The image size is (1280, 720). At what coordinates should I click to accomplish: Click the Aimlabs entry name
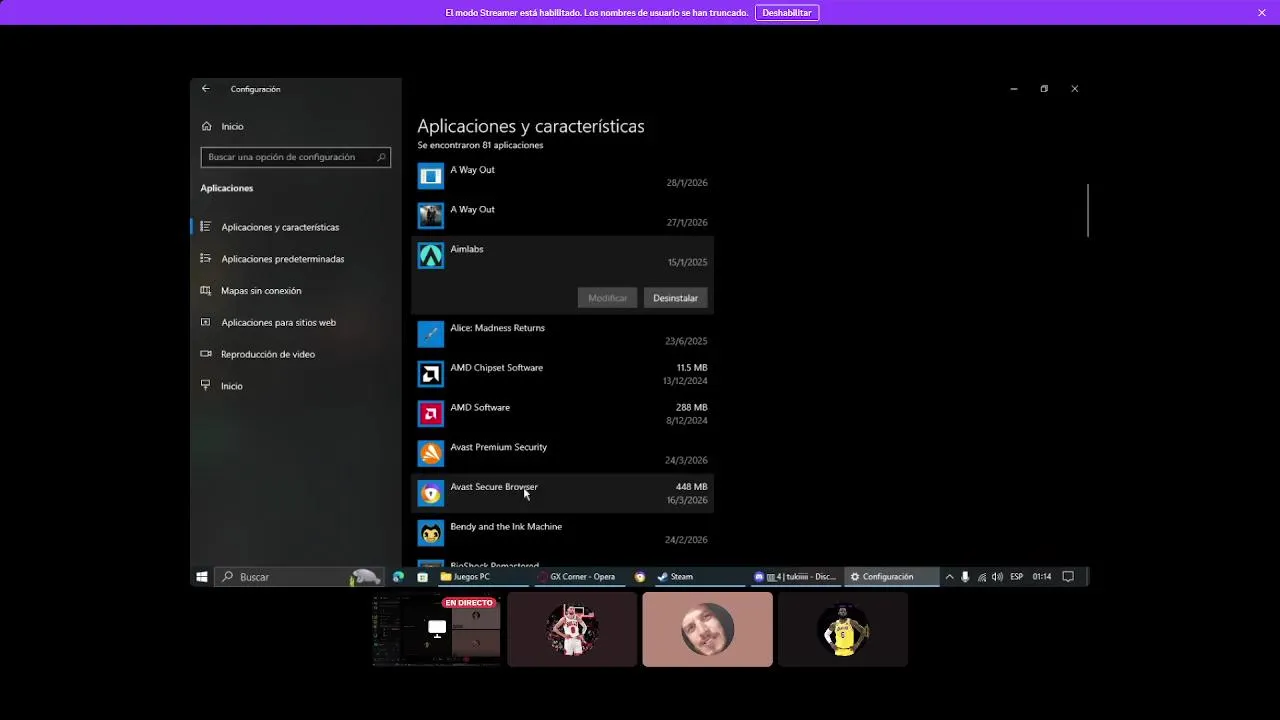(467, 249)
